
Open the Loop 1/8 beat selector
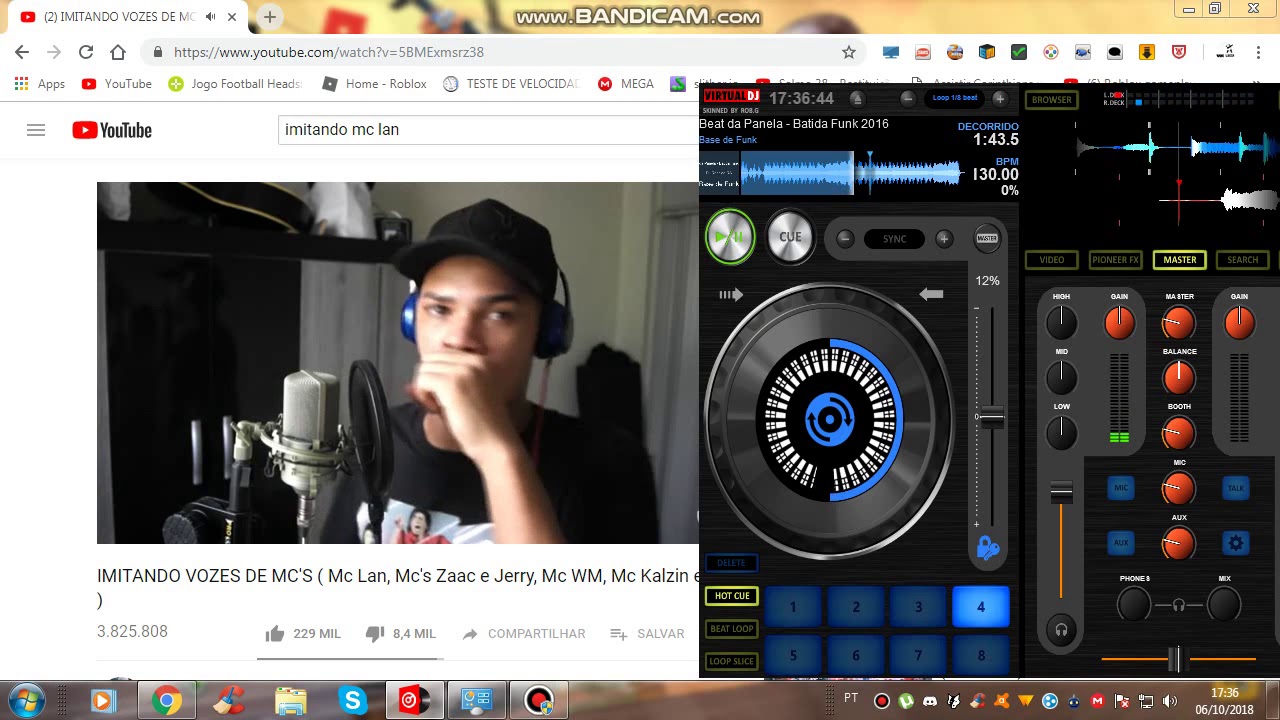pos(954,98)
